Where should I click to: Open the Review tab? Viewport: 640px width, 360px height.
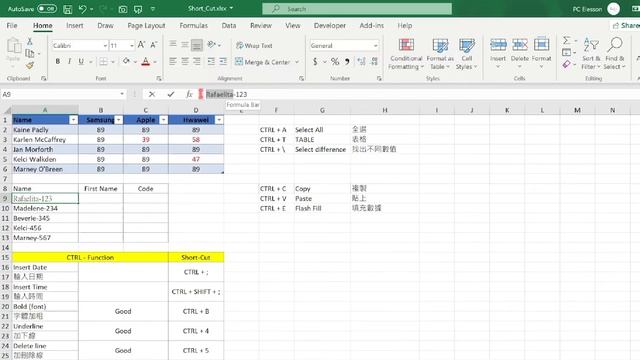[261, 25]
